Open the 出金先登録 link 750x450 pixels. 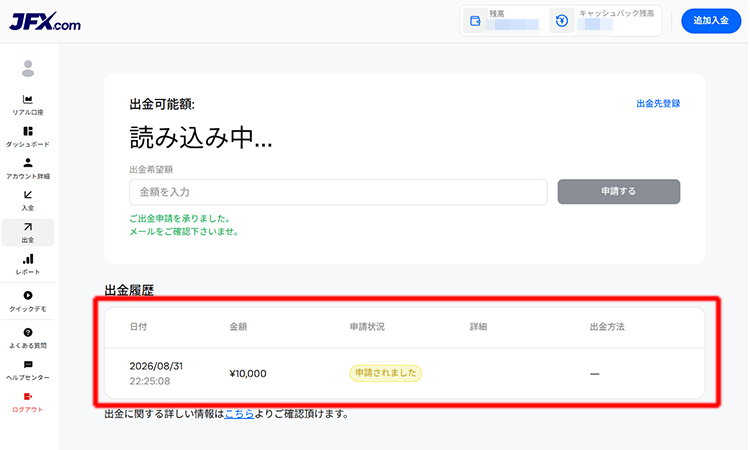[658, 103]
